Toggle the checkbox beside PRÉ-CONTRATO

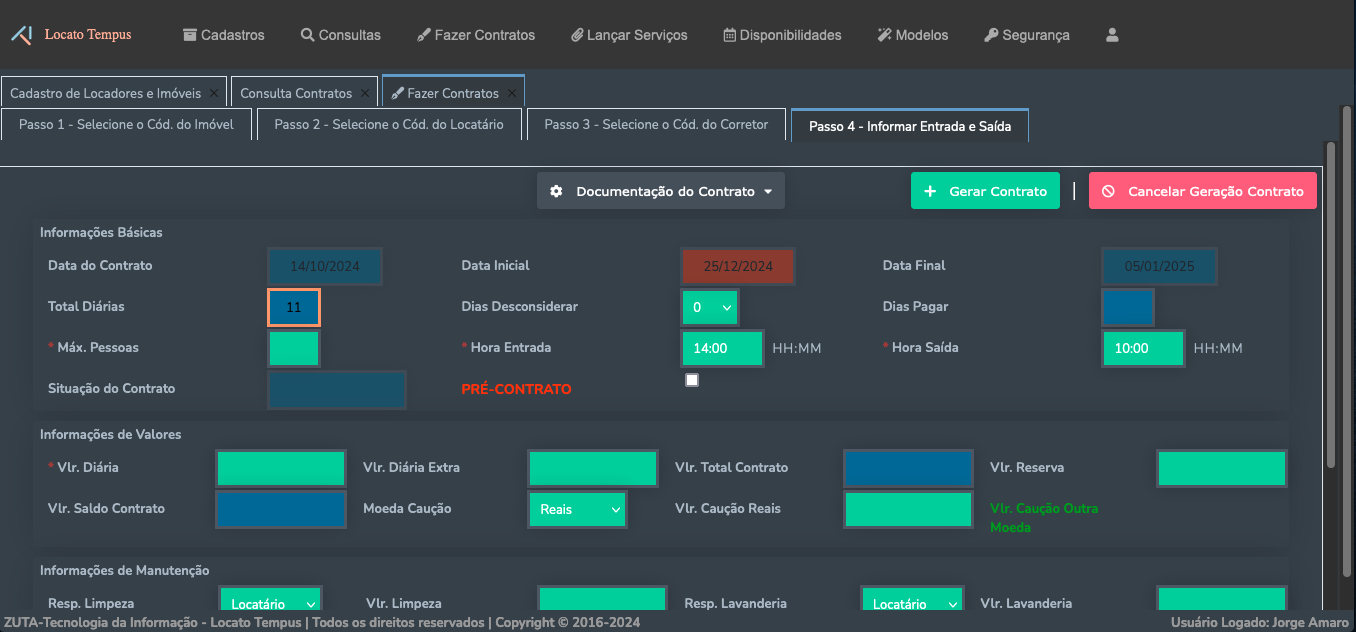[692, 380]
